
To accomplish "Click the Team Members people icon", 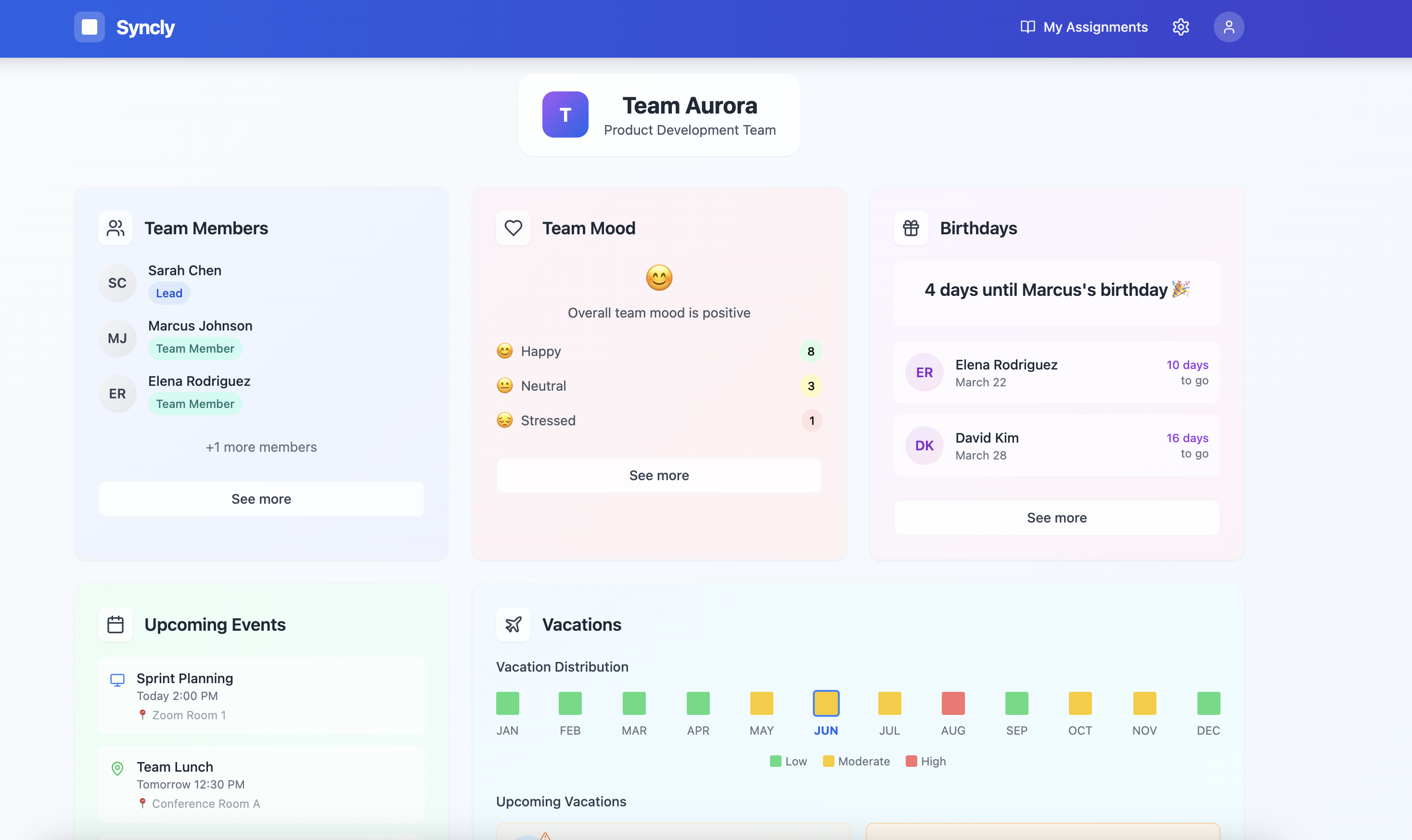I will tap(116, 228).
